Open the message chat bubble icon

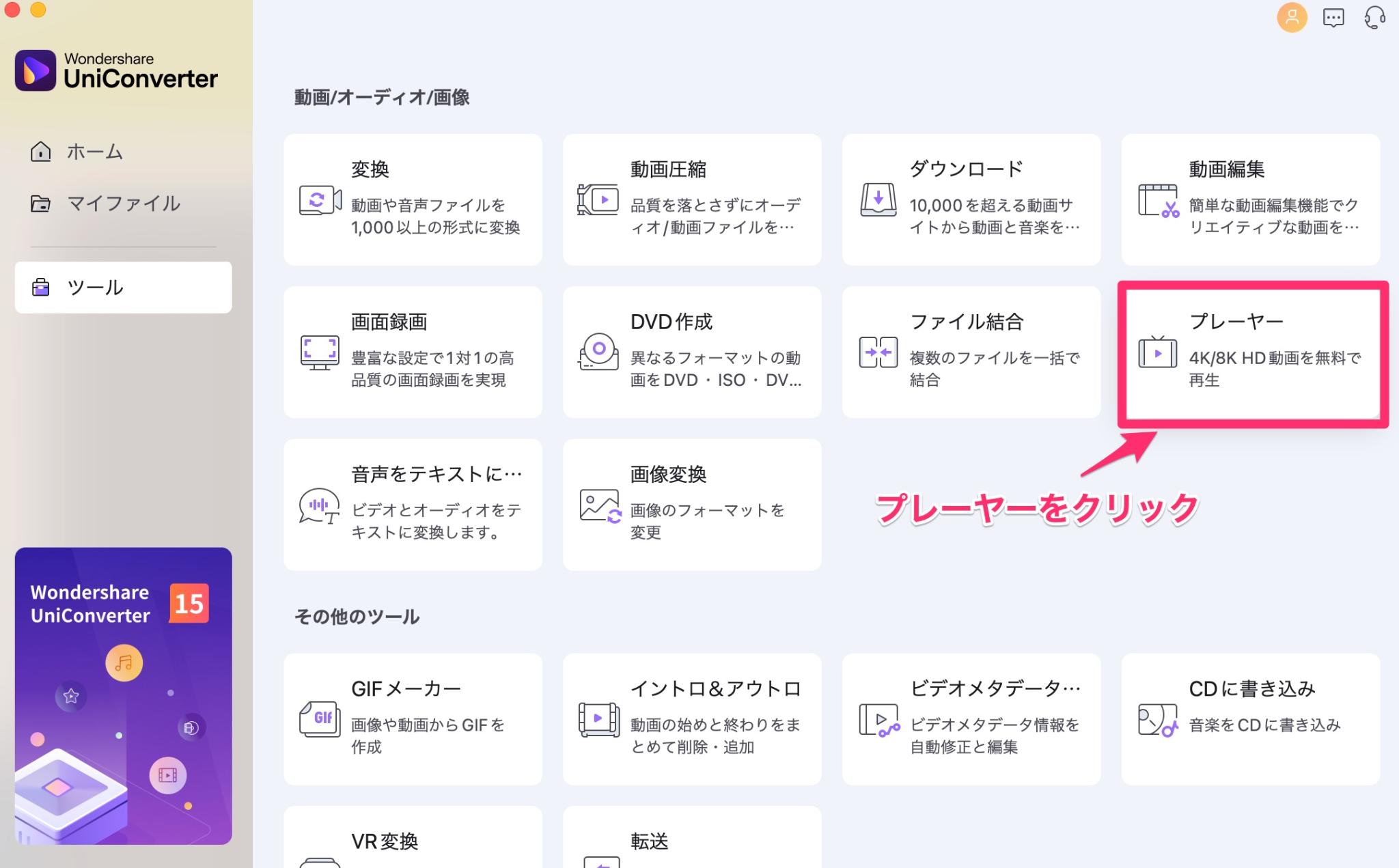point(1333,18)
